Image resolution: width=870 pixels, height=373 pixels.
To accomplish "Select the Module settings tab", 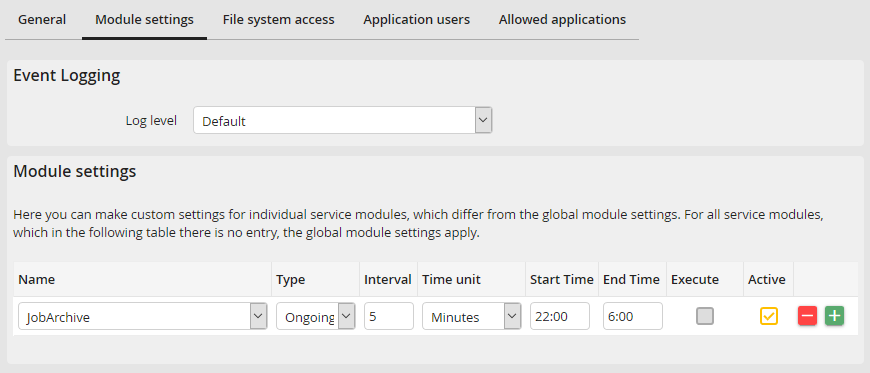I will coord(144,19).
